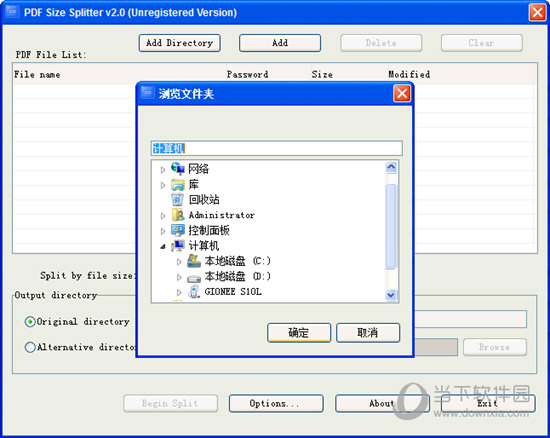The image size is (550, 438).
Task: Click the folder tree vertical scrollbar thumb
Action: (x=391, y=227)
